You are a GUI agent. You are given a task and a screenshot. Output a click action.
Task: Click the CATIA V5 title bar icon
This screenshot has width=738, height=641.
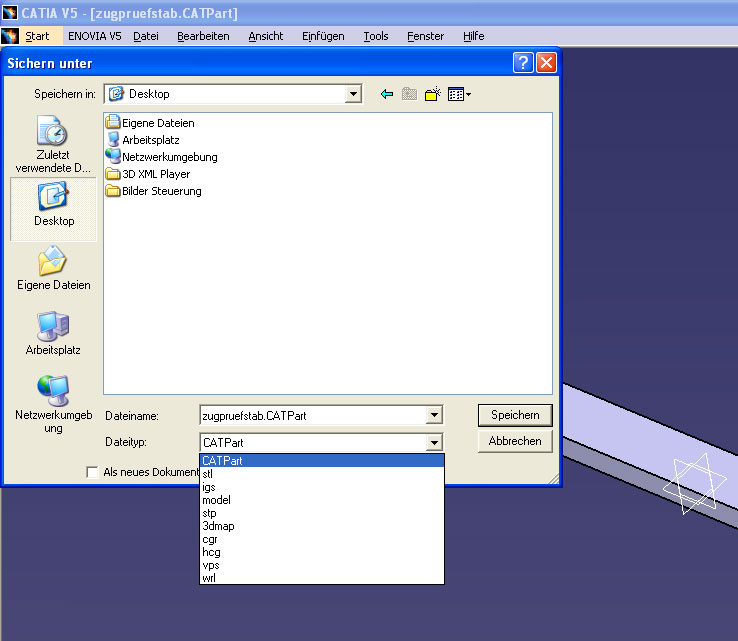pos(10,13)
